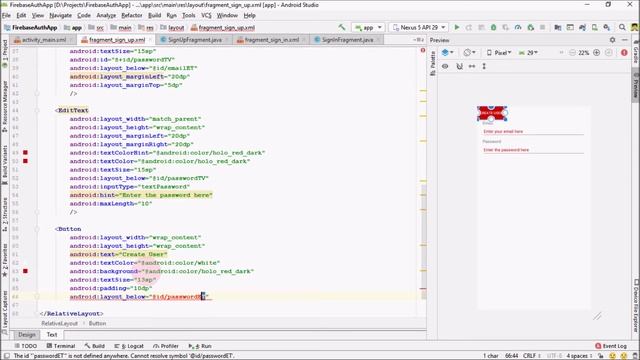This screenshot has width=640, height=360.
Task: Open the hidden tabs list icon
Action: (418, 40)
